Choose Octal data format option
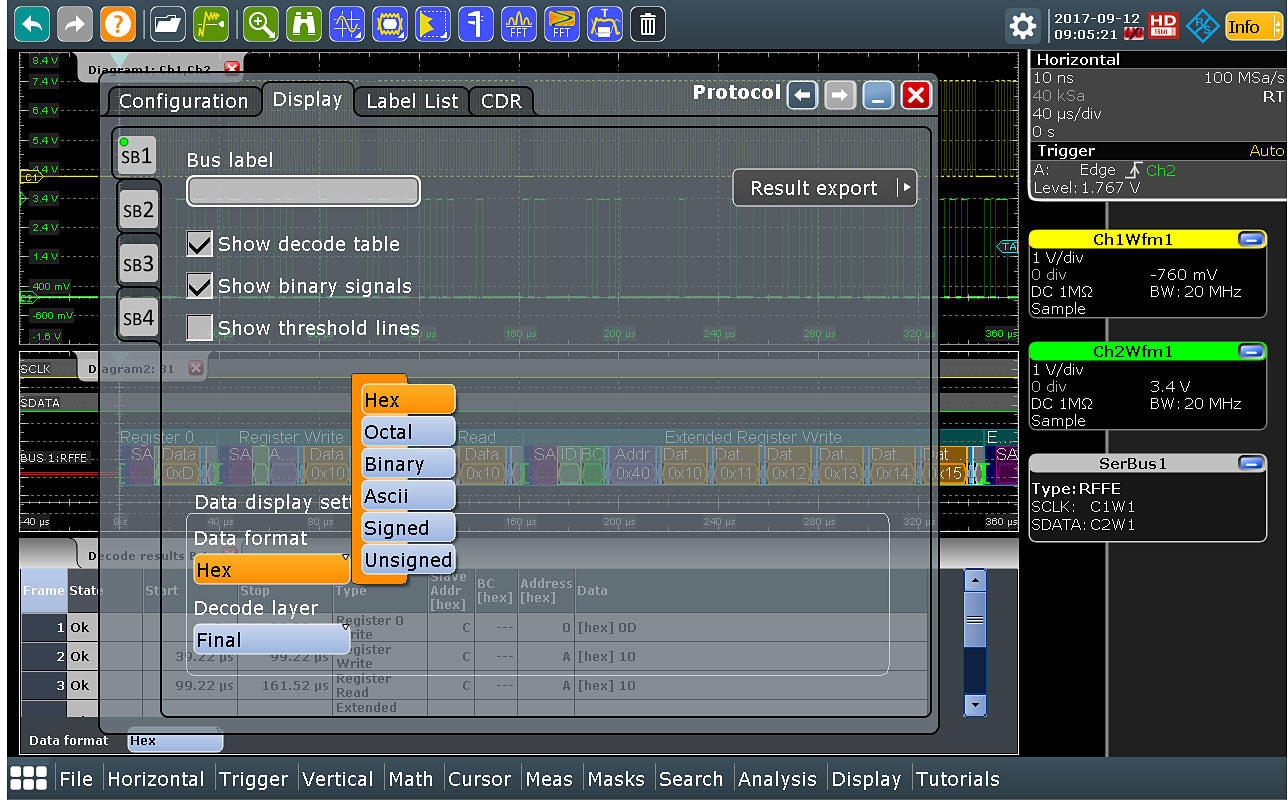 tap(408, 432)
